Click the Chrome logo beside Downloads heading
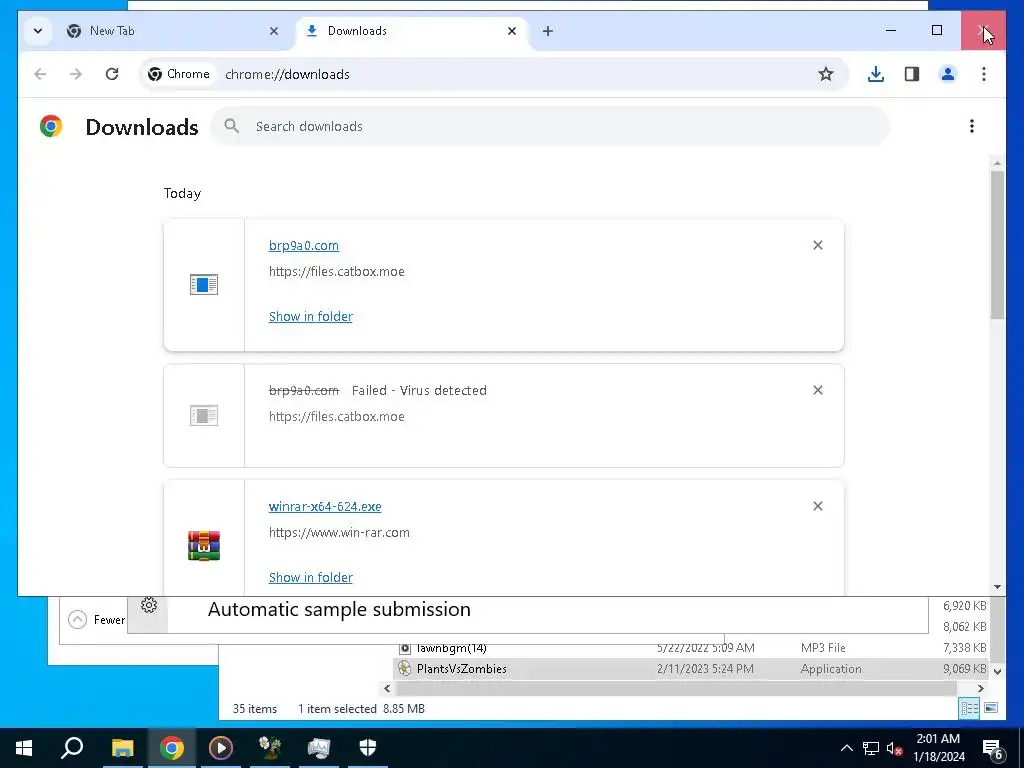1024x768 pixels. (51, 125)
